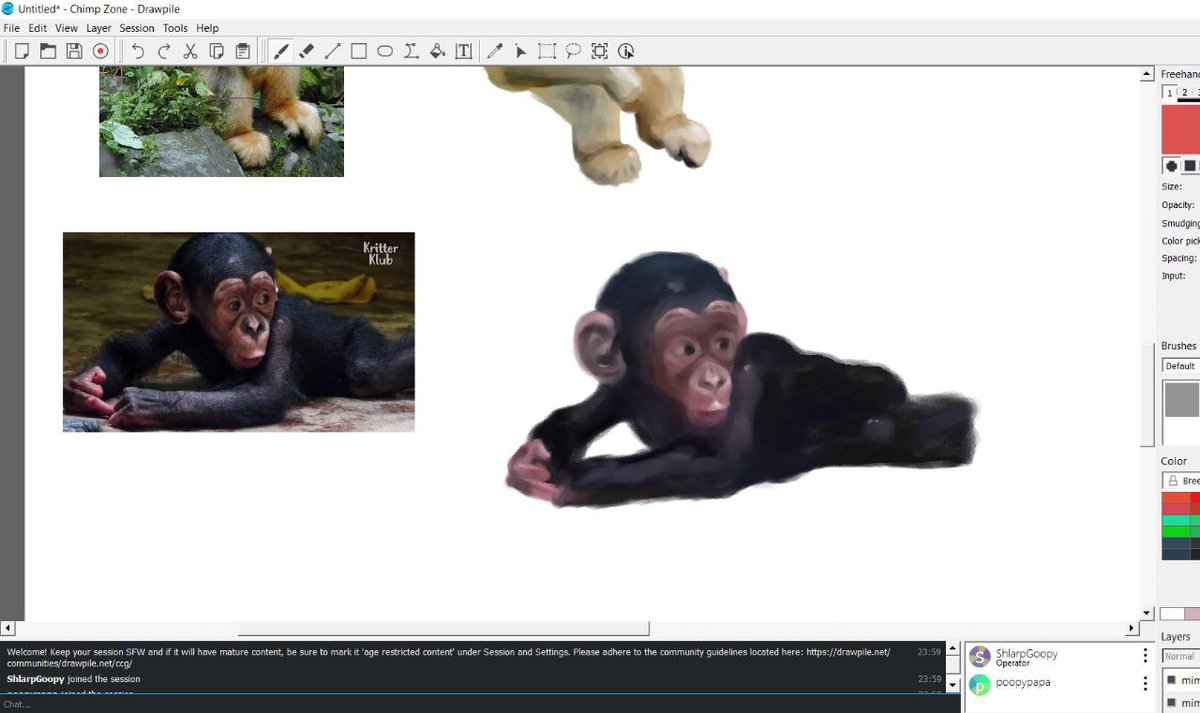
Task: Select the Laser pointer tool
Action: (520, 51)
